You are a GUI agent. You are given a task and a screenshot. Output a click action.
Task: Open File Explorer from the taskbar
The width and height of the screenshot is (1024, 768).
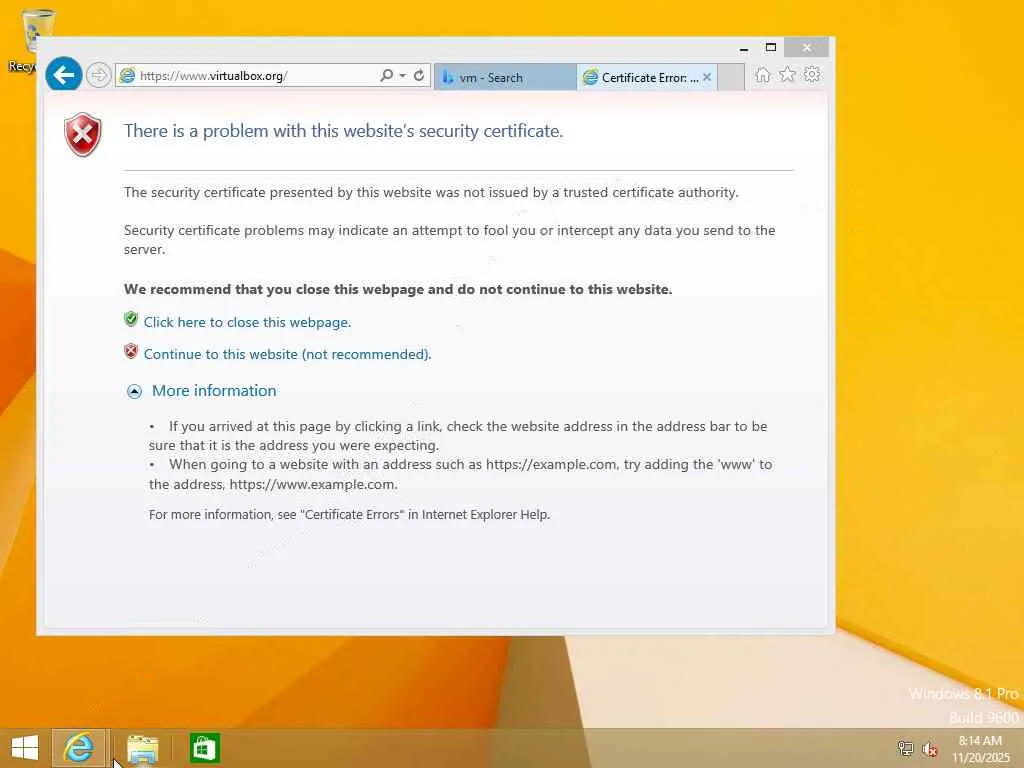(x=142, y=749)
